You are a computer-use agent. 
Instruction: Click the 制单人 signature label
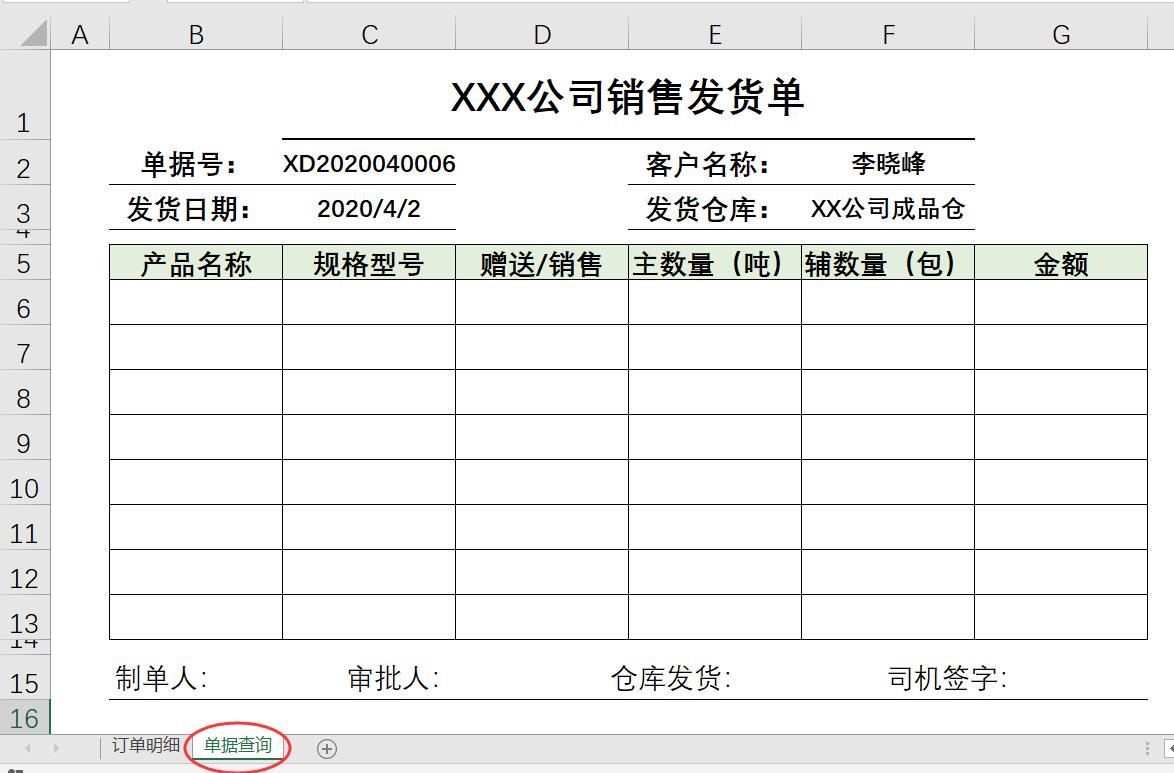pos(161,678)
